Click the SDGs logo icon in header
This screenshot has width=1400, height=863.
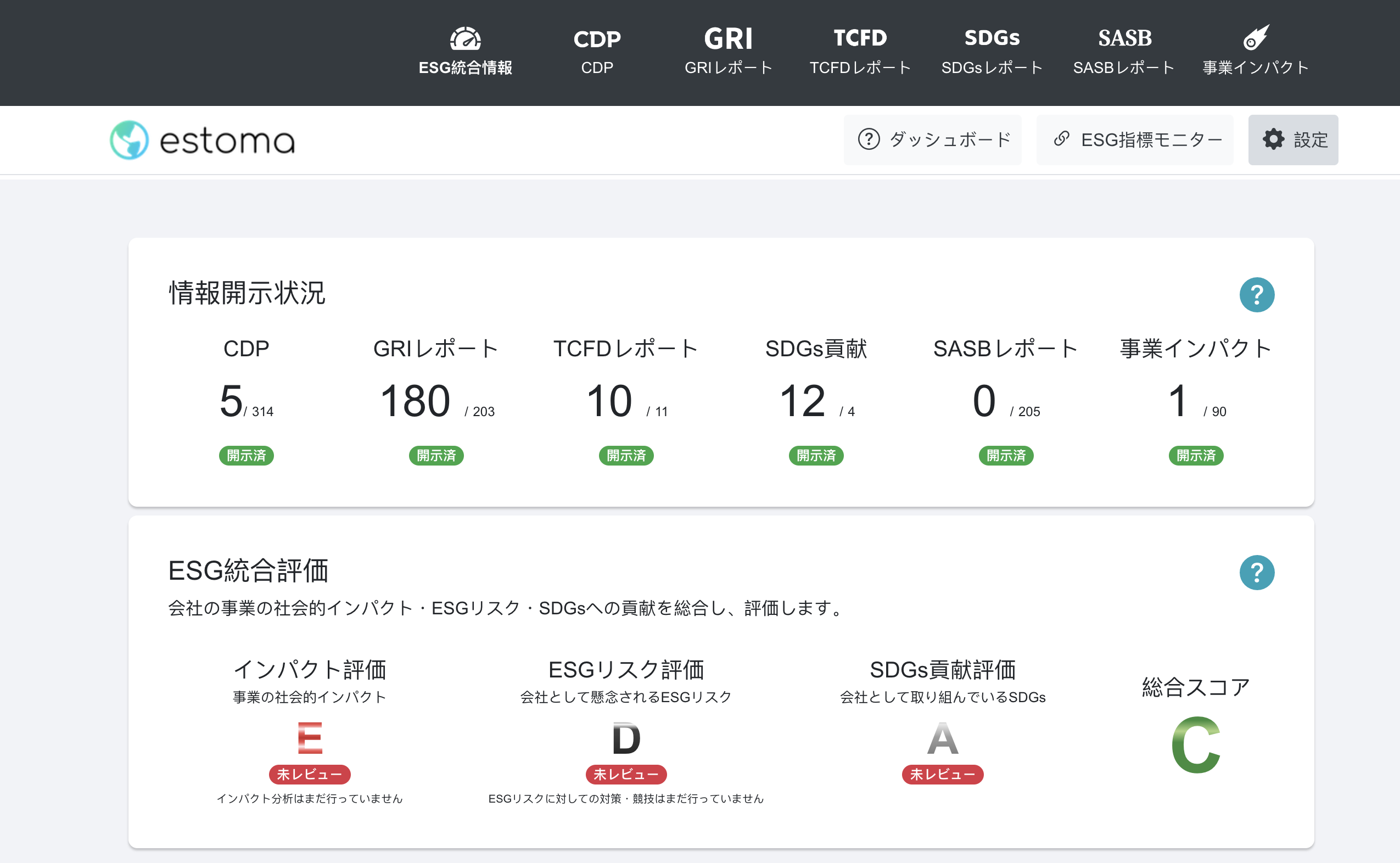click(992, 38)
